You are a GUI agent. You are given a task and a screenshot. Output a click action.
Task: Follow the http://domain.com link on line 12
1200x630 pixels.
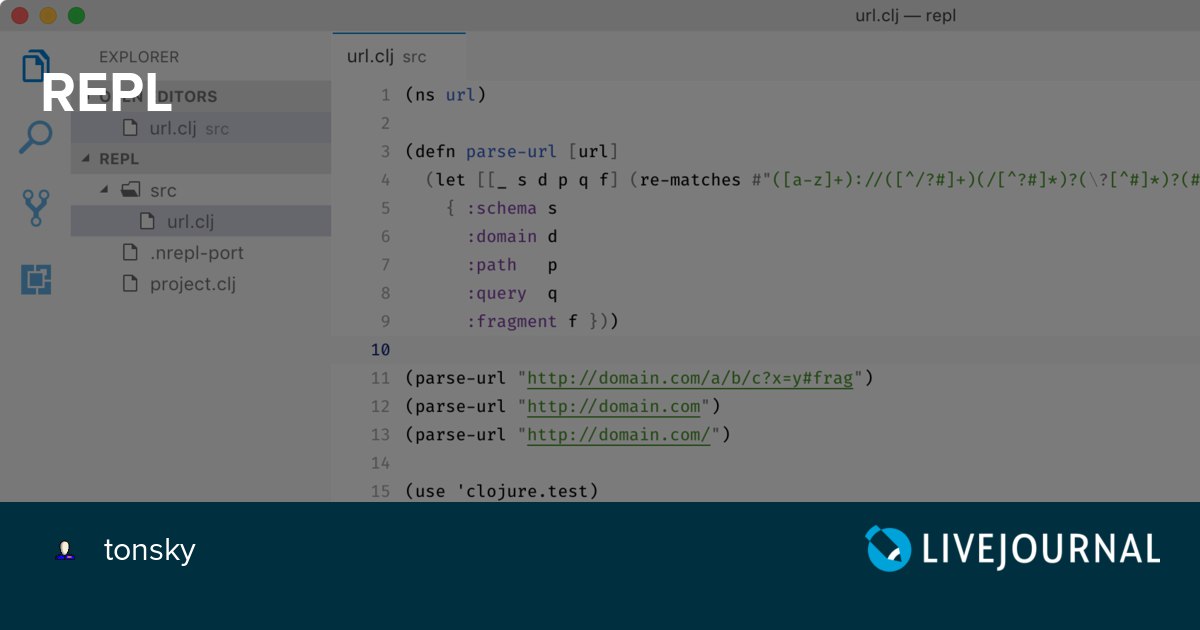coord(614,406)
